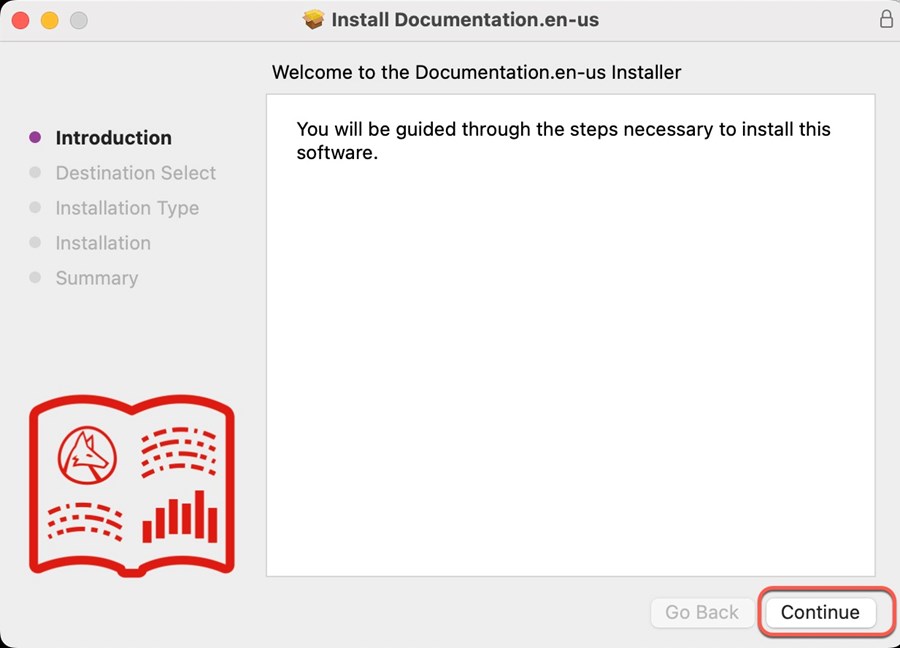Image resolution: width=900 pixels, height=648 pixels.
Task: Click the package box icon beside the title
Action: (x=313, y=20)
